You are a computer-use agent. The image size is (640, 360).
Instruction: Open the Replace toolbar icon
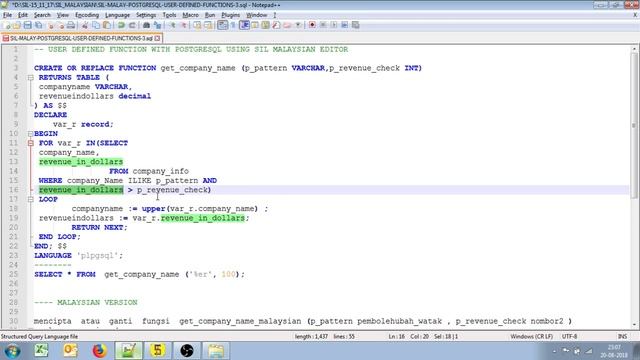(x=158, y=25)
